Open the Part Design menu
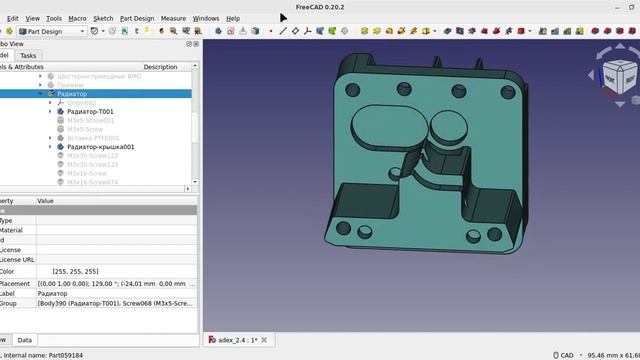Image resolution: width=640 pixels, height=360 pixels. (x=137, y=18)
